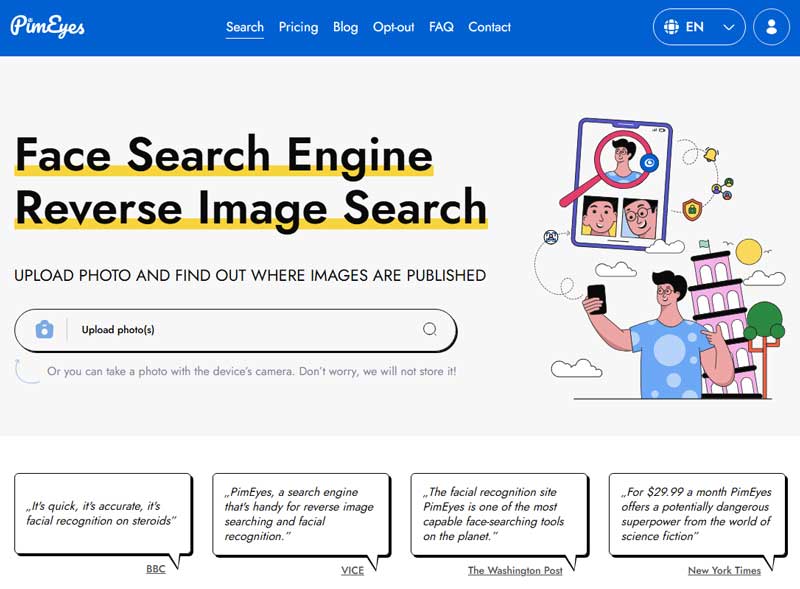Click "UPLOAD PHOTO AND FIND OUT" subtitle text

pos(250,276)
